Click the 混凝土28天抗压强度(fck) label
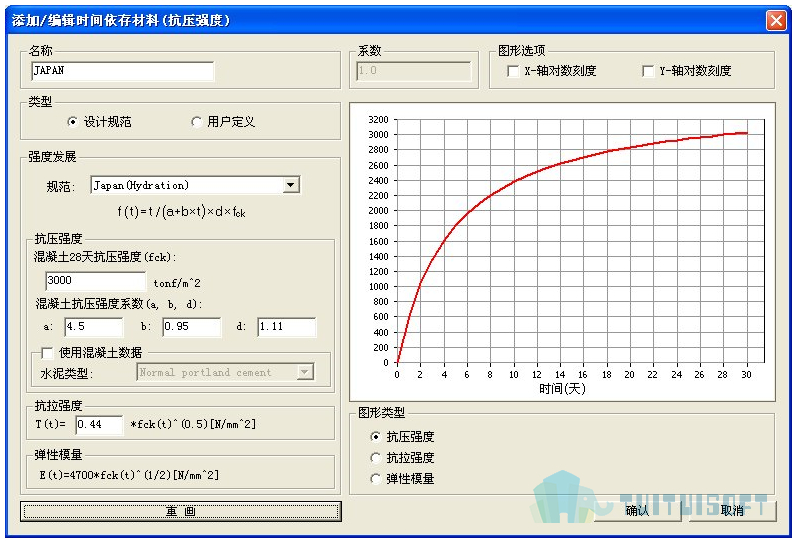 pos(105,257)
